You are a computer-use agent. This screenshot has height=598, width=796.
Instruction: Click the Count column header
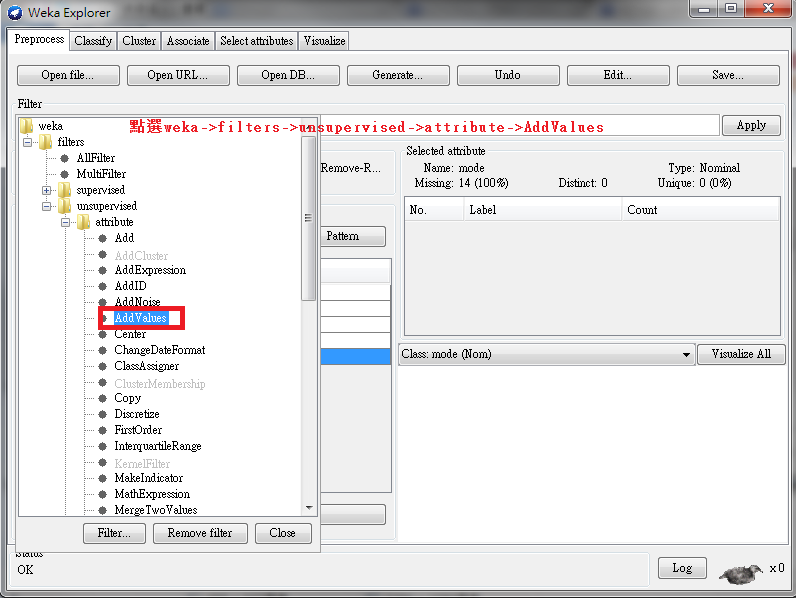point(700,210)
